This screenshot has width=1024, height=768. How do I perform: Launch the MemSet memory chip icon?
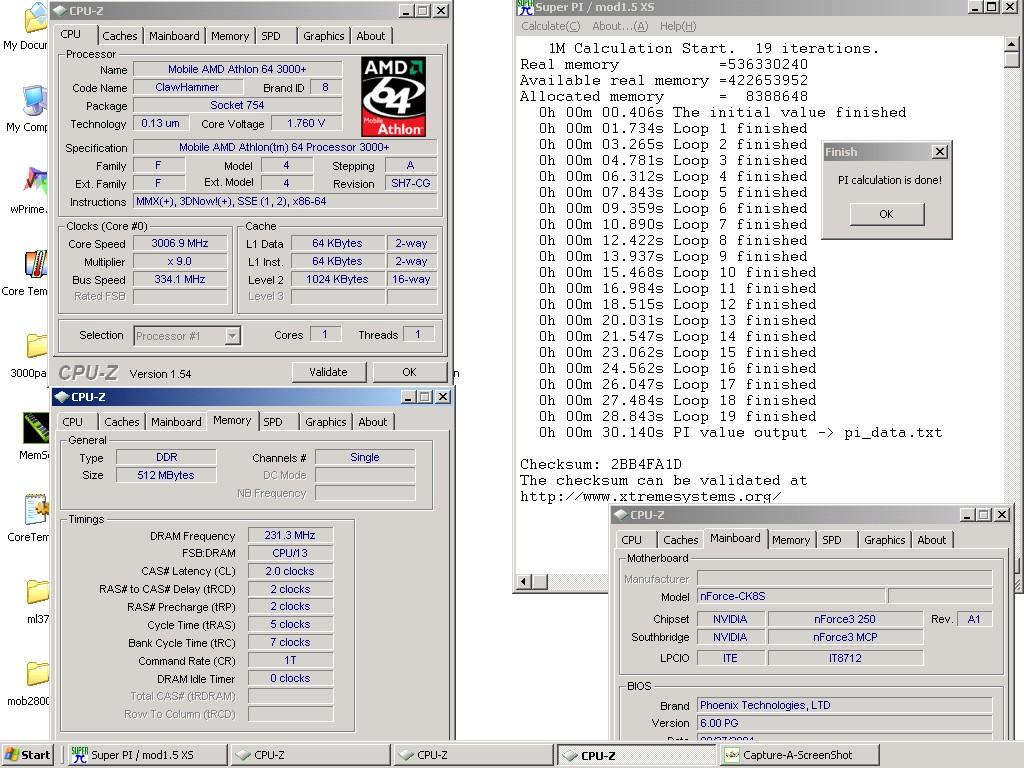(36, 428)
